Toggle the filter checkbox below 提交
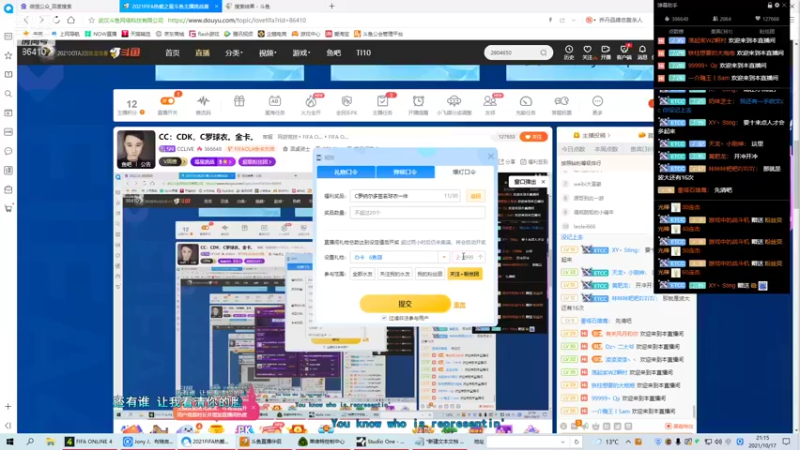This screenshot has width=800, height=450. tap(384, 318)
